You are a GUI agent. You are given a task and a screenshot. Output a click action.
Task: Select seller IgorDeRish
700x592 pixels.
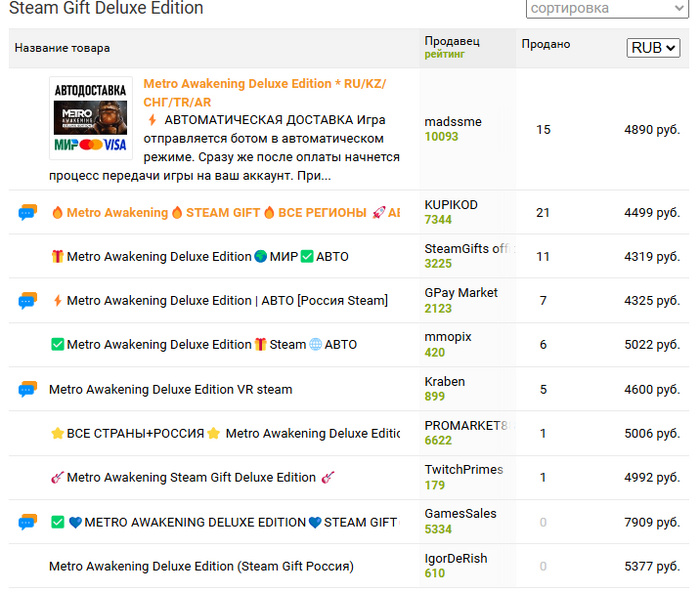(456, 559)
